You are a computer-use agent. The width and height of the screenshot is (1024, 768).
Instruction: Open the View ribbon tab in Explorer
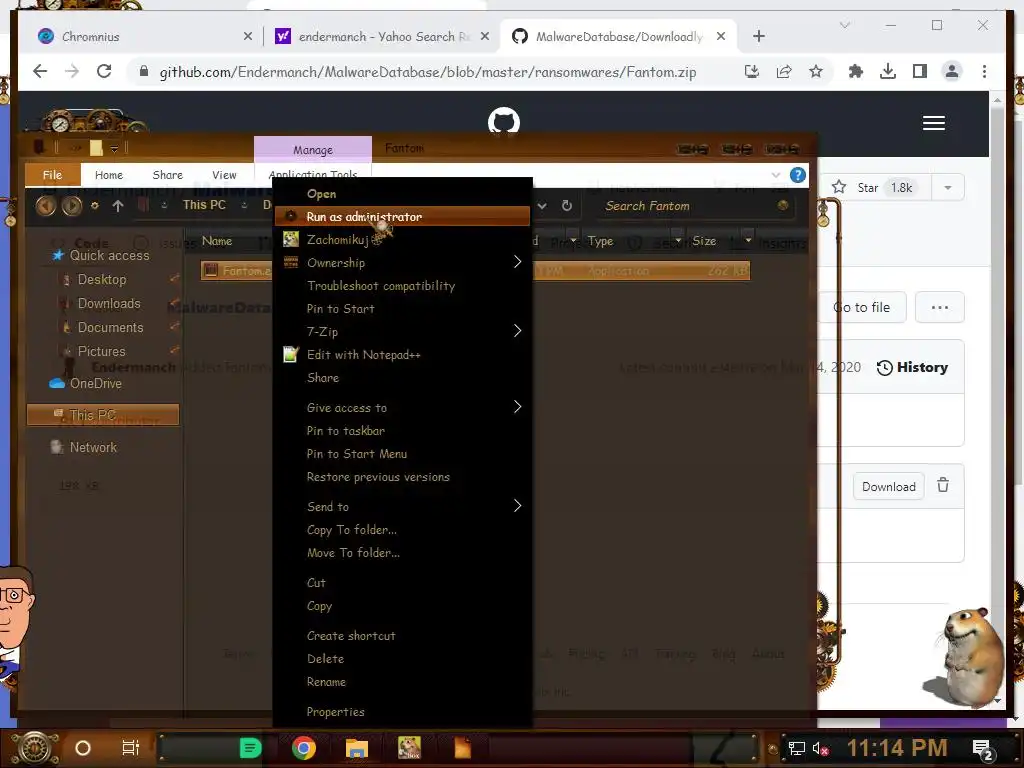[x=224, y=175]
